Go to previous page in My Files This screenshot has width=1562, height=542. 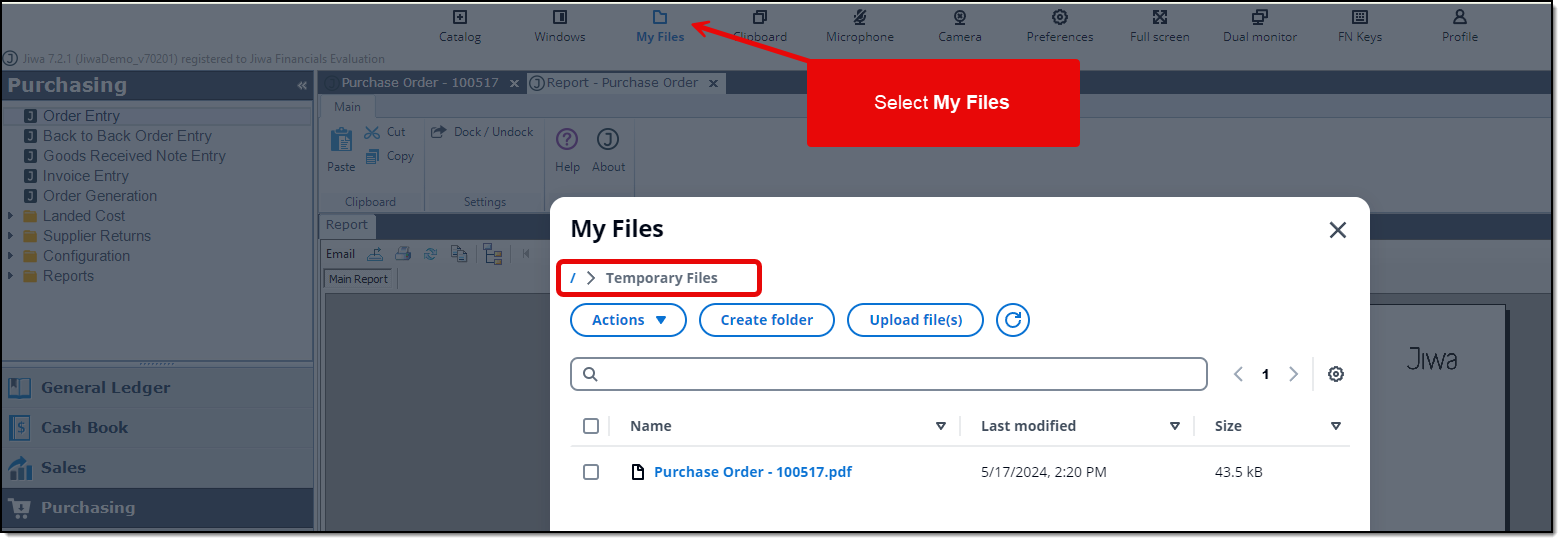[1238, 374]
